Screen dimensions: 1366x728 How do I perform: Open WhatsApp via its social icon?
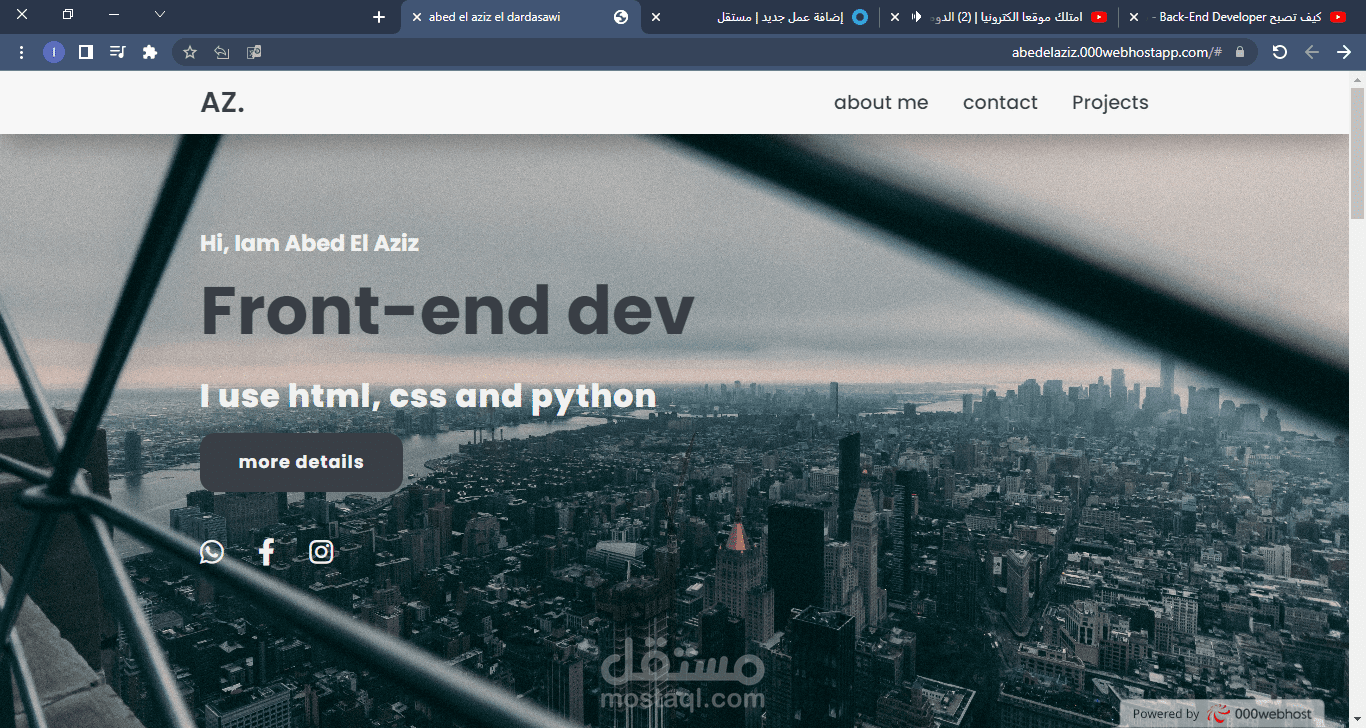pos(211,551)
